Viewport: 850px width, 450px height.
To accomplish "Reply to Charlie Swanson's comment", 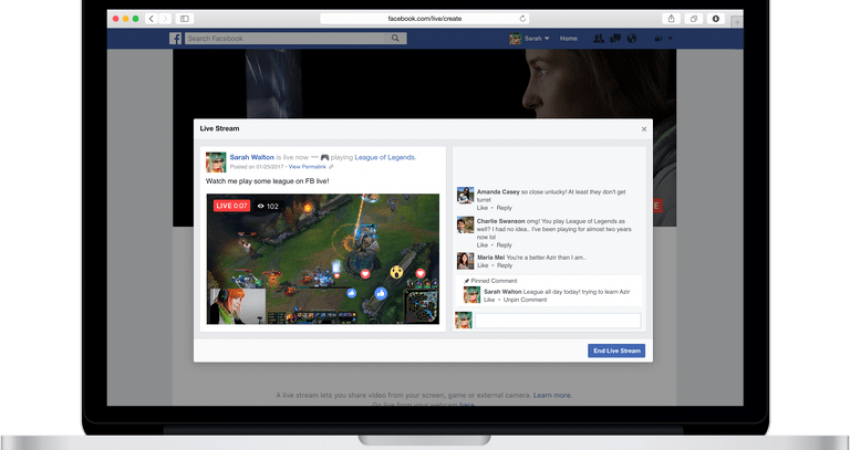I will click(504, 245).
